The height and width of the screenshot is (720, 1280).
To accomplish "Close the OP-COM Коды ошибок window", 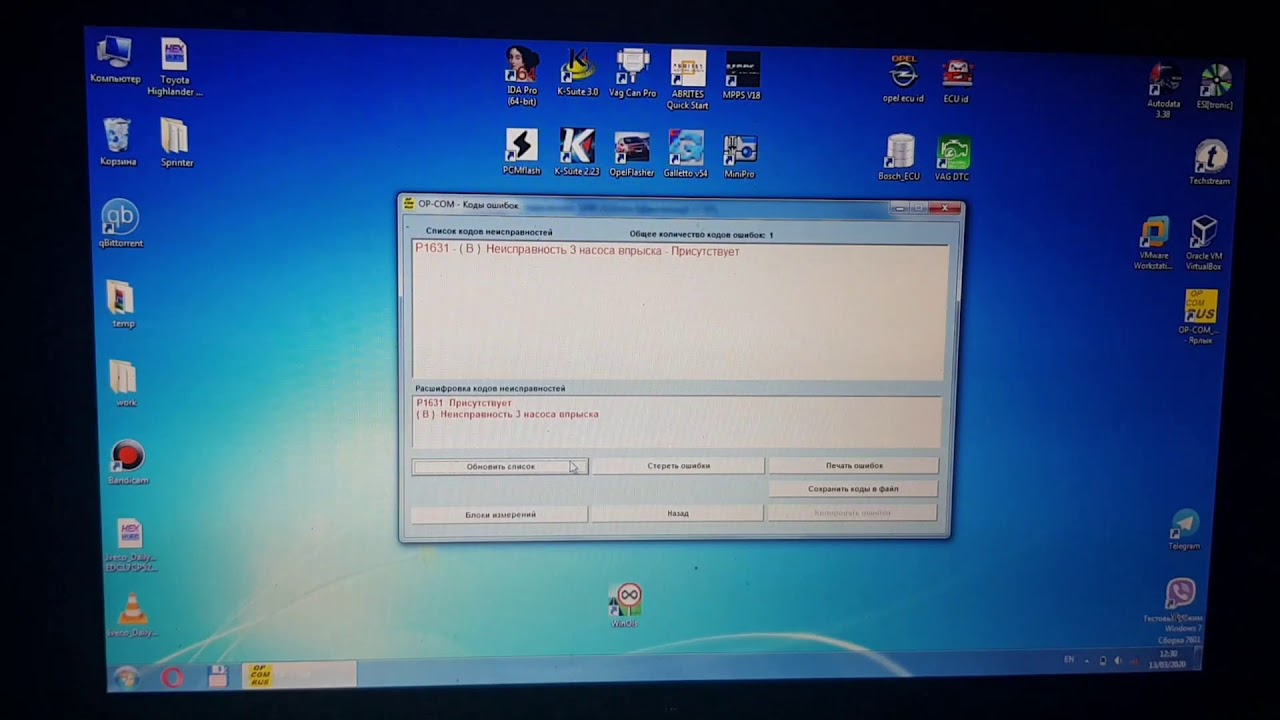I will pos(945,208).
